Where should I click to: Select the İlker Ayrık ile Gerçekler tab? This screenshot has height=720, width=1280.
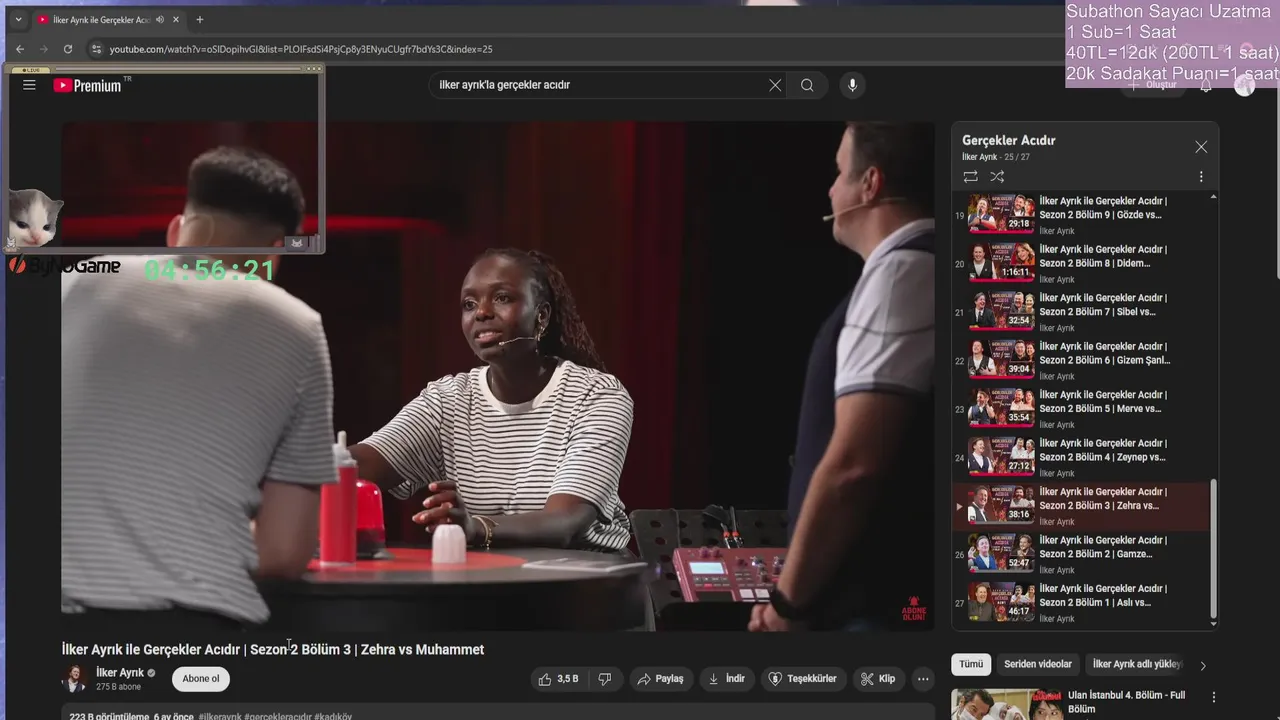coord(108,20)
